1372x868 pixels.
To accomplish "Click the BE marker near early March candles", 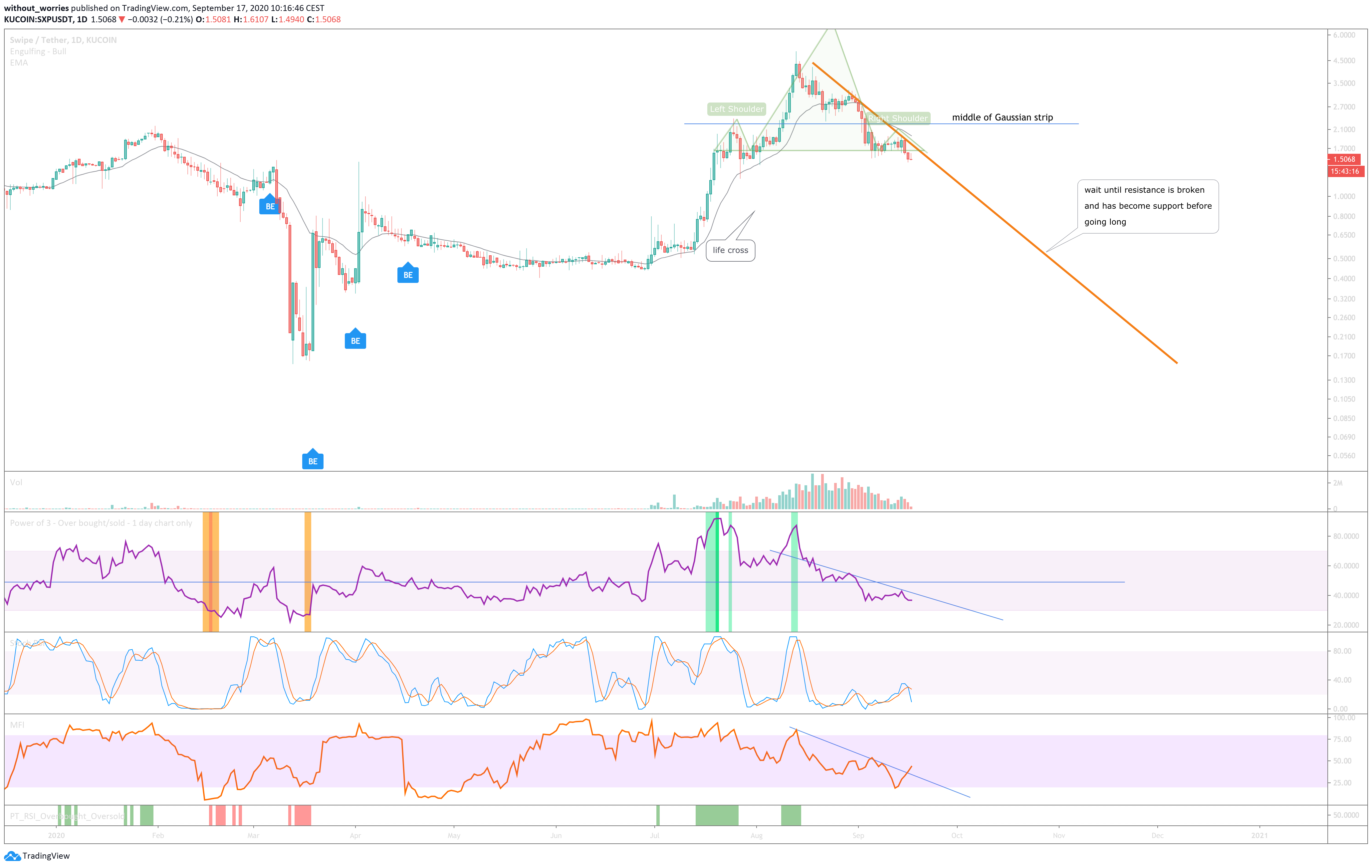I will pyautogui.click(x=270, y=205).
